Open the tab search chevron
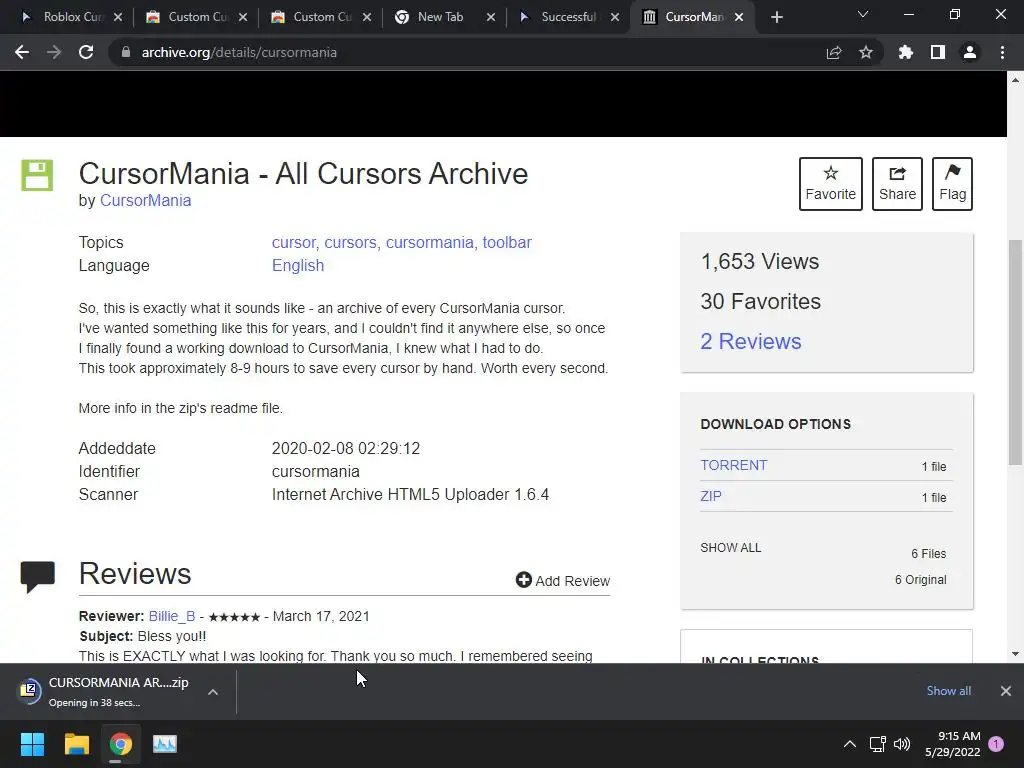This screenshot has height=768, width=1024. click(x=863, y=14)
